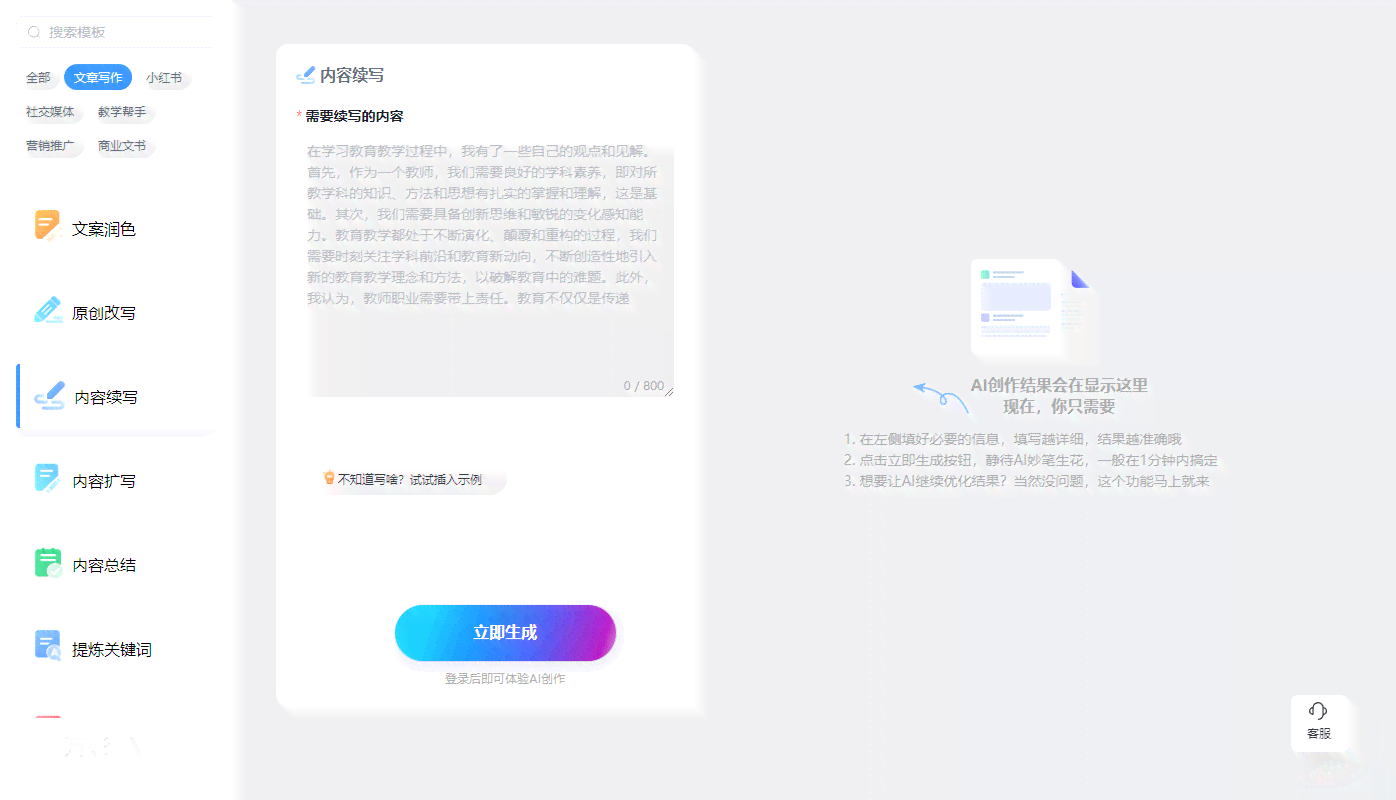Click the text area resize handle corner
Screen dimensions: 1396x800
(670, 391)
